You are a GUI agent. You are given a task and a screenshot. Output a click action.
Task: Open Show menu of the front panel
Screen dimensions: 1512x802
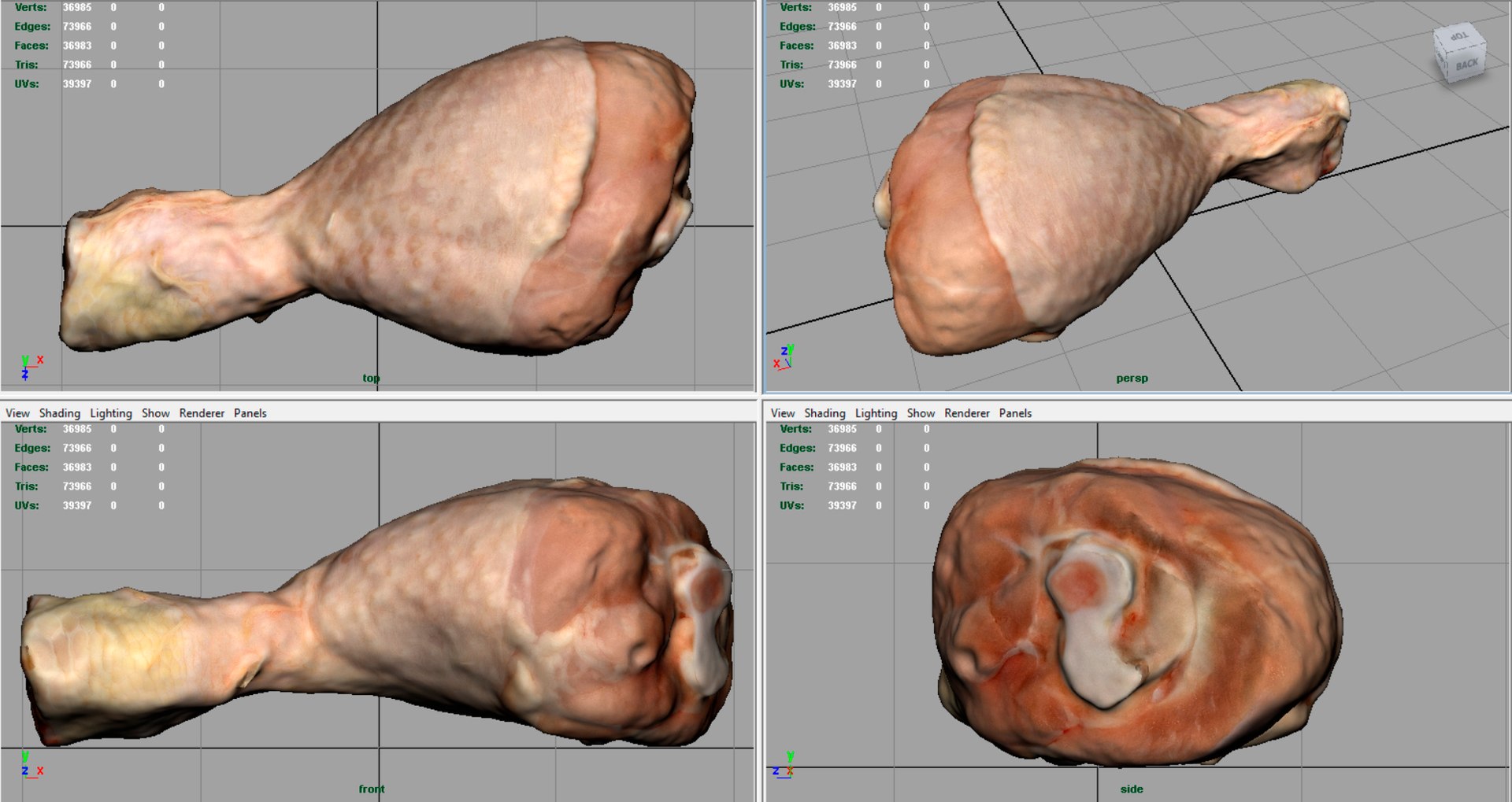pyautogui.click(x=156, y=413)
